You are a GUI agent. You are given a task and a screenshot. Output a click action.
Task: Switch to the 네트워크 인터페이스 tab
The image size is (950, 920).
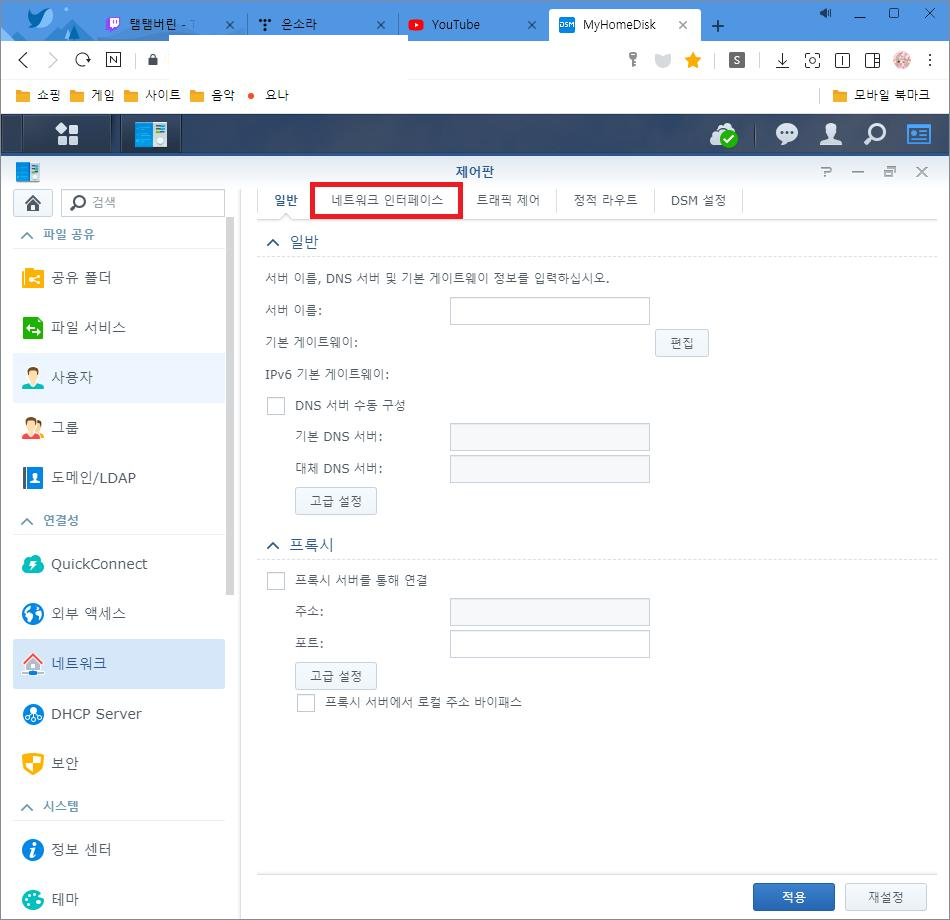coord(387,200)
